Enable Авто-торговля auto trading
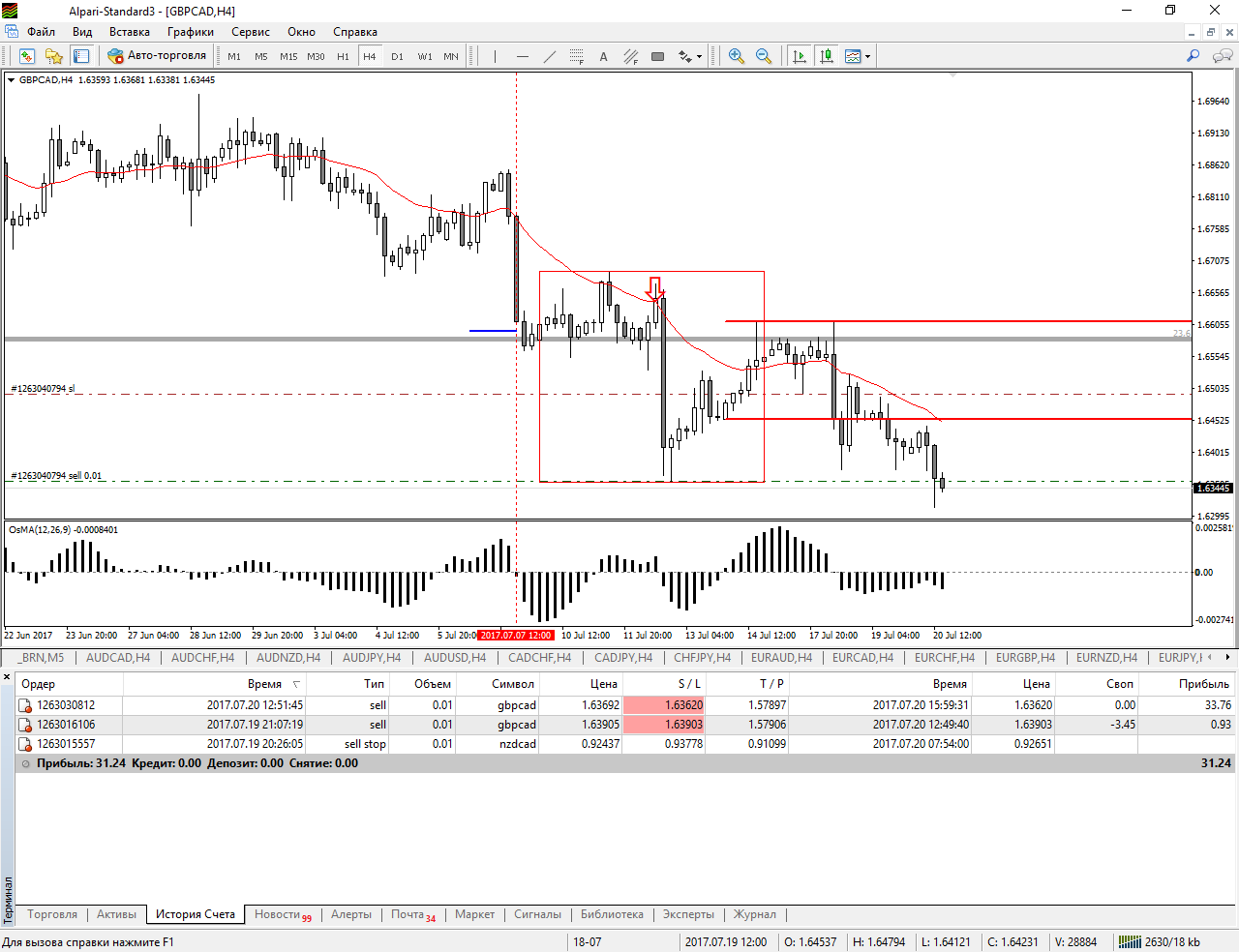The width and height of the screenshot is (1239, 952). (158, 56)
